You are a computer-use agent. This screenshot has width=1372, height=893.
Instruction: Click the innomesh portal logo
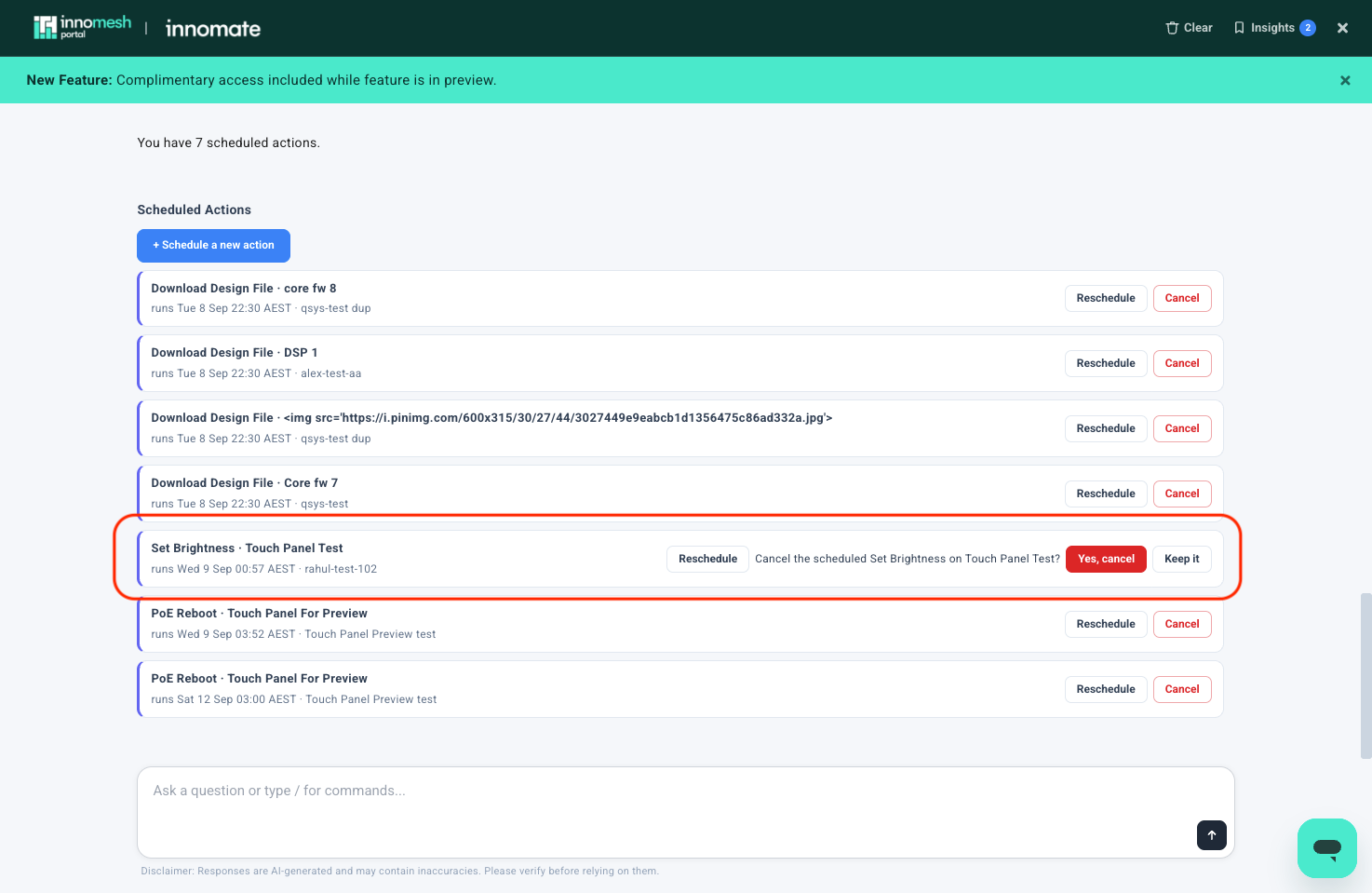click(x=82, y=28)
